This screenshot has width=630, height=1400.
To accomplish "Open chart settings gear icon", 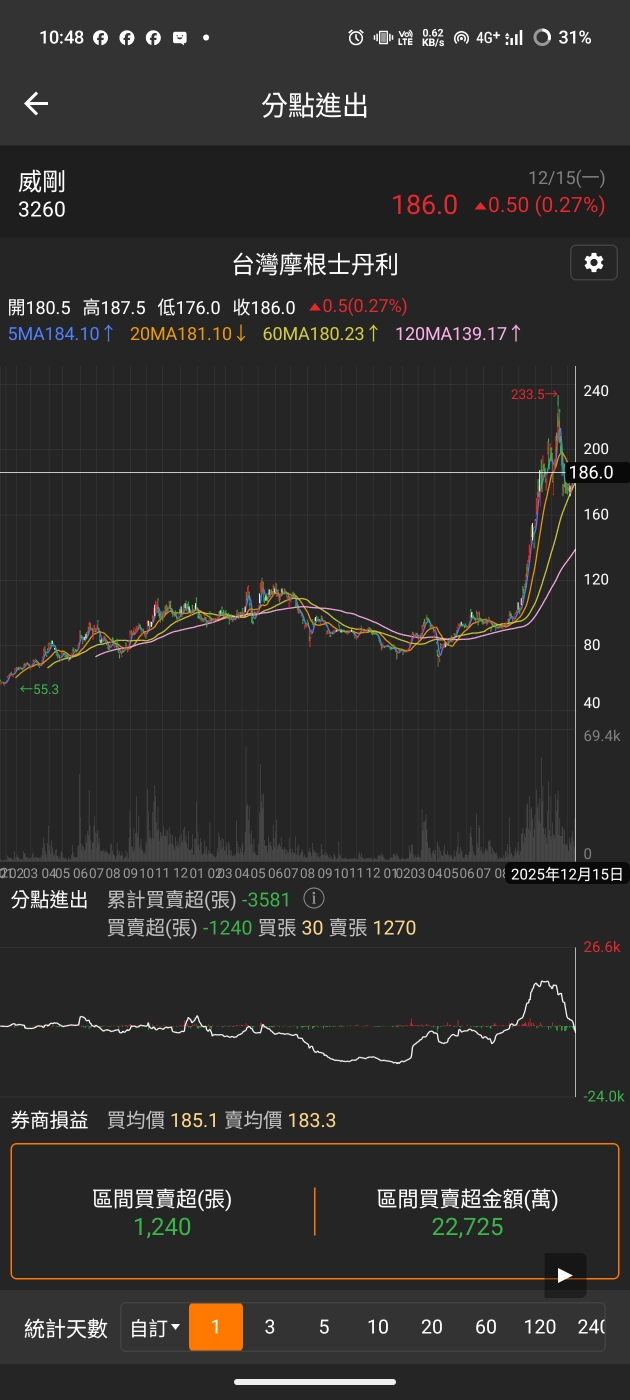I will (x=594, y=263).
